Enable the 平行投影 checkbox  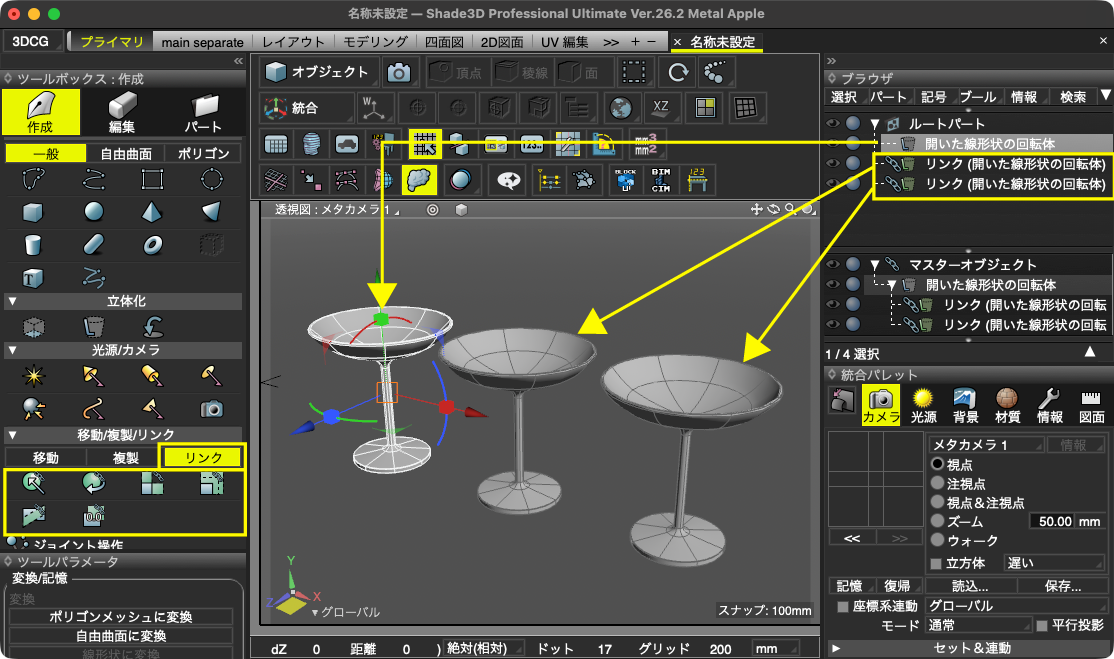tap(1042, 626)
